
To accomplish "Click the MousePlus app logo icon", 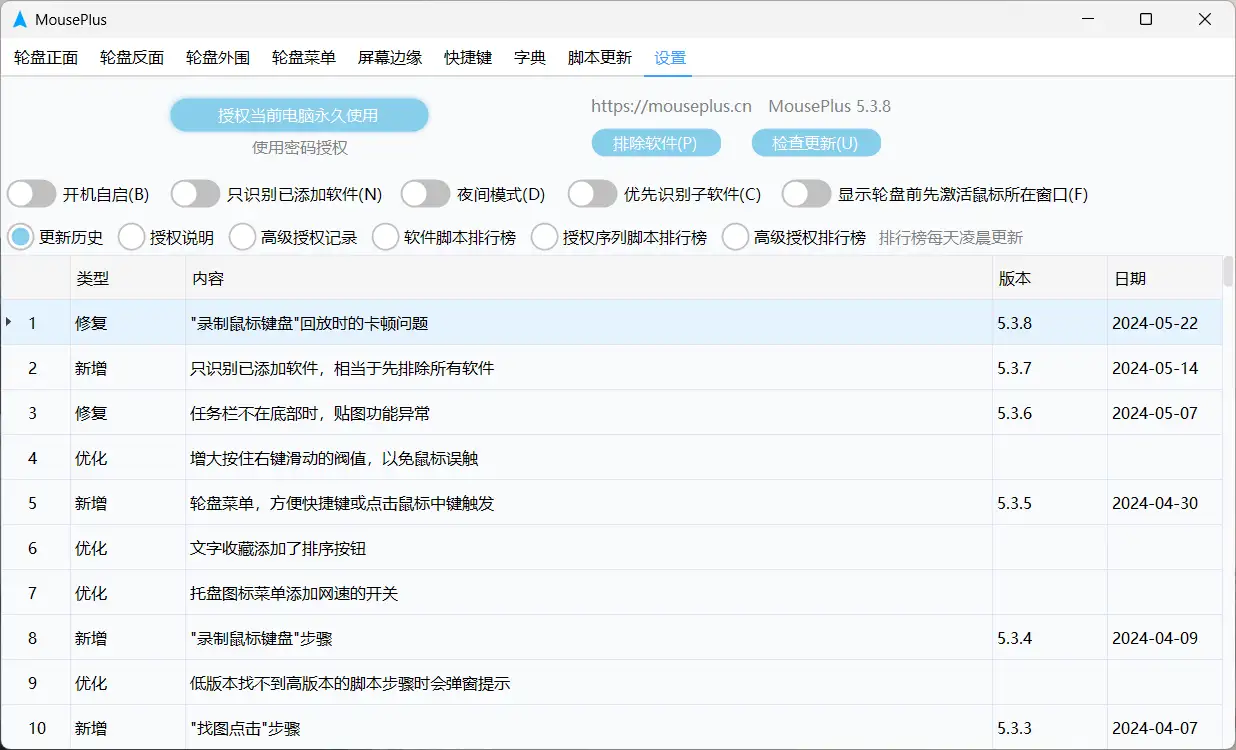I will pos(20,19).
